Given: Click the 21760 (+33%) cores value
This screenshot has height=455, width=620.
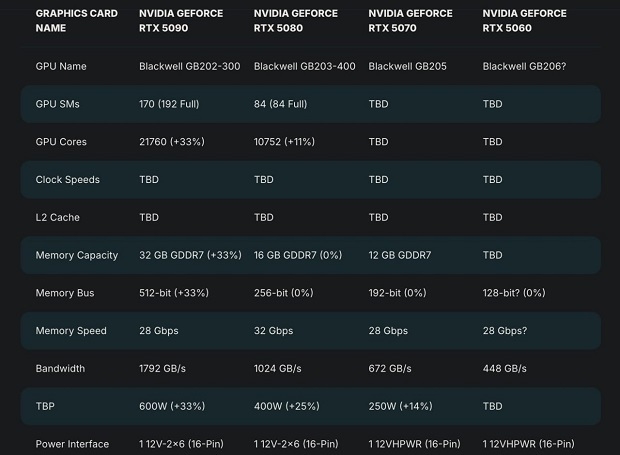Looking at the screenshot, I should tap(172, 142).
